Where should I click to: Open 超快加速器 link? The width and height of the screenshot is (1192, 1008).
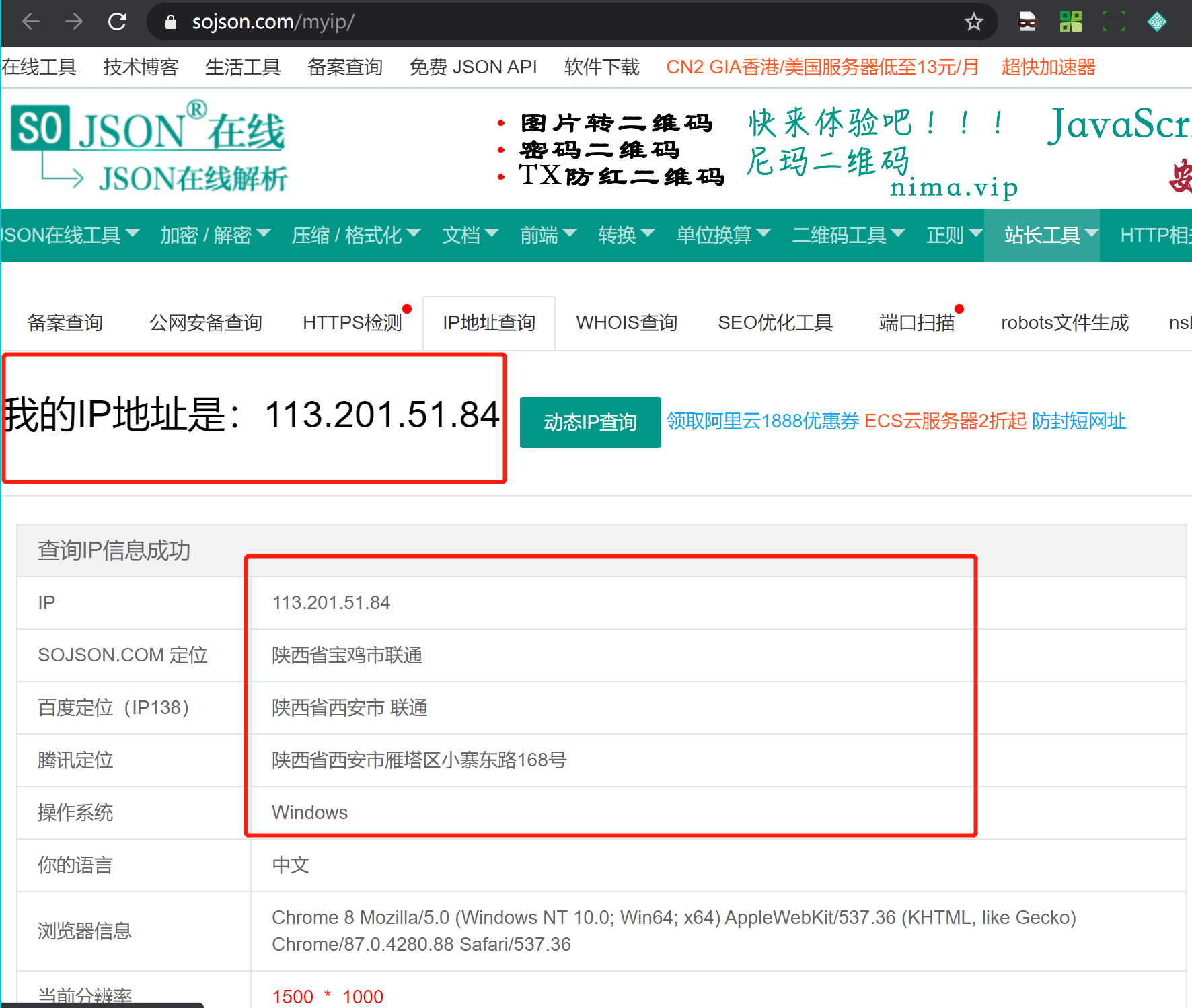(x=1048, y=67)
